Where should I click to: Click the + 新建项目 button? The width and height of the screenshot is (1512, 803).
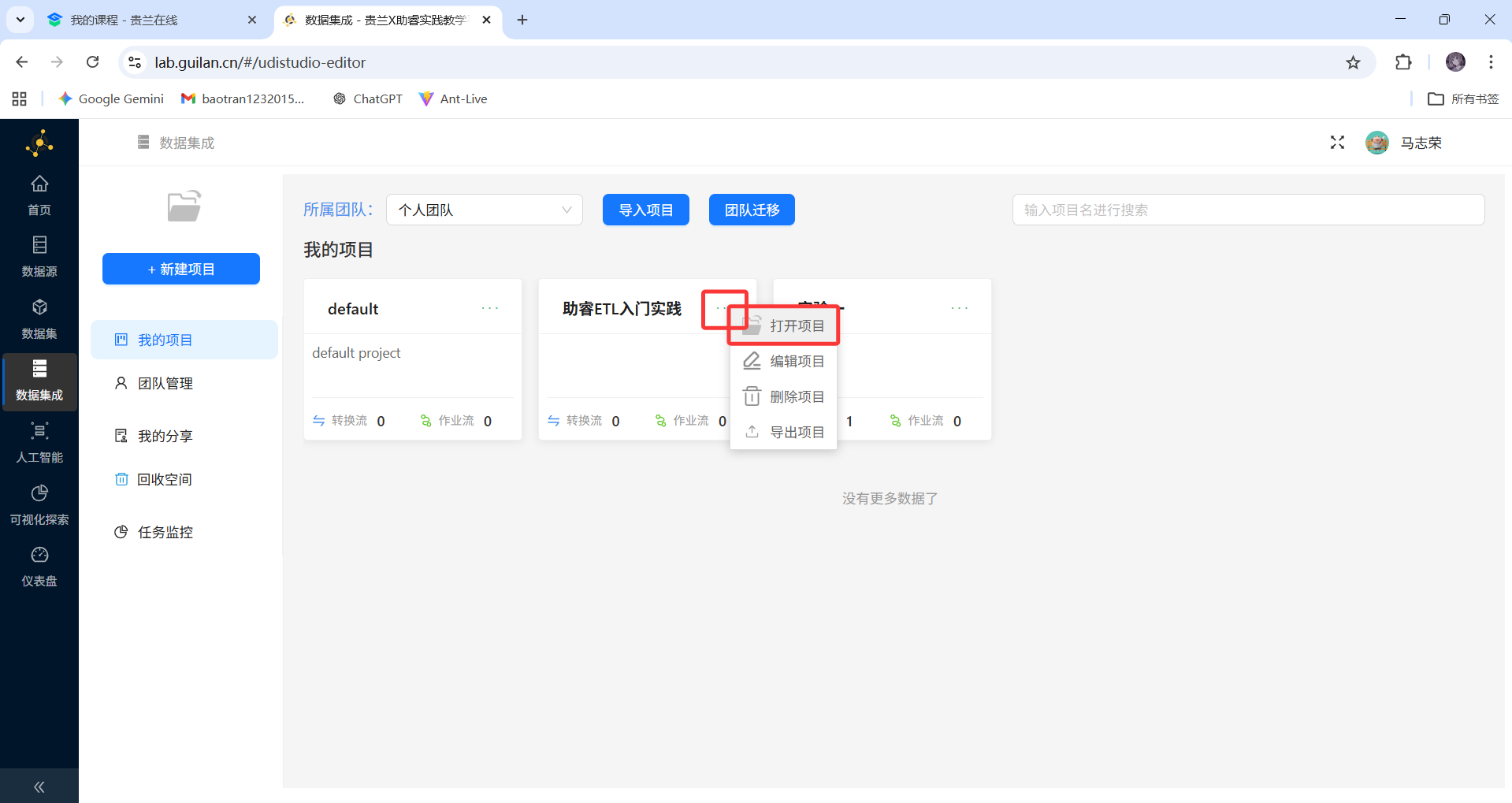tap(181, 269)
